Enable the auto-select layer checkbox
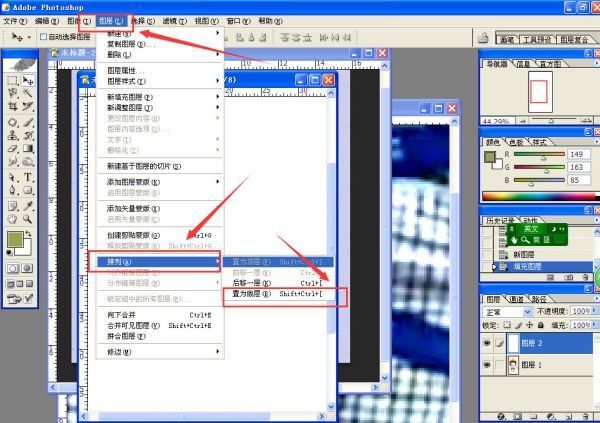 coord(43,37)
